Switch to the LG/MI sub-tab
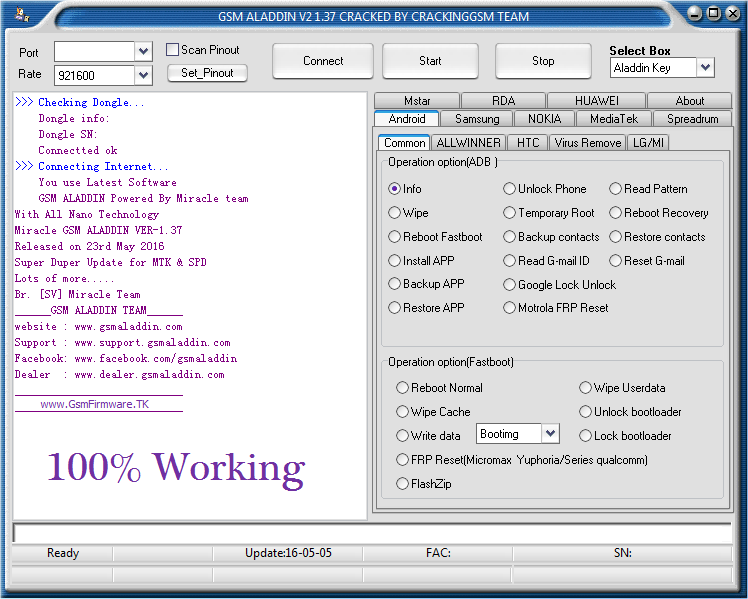The width and height of the screenshot is (748, 599). [648, 143]
